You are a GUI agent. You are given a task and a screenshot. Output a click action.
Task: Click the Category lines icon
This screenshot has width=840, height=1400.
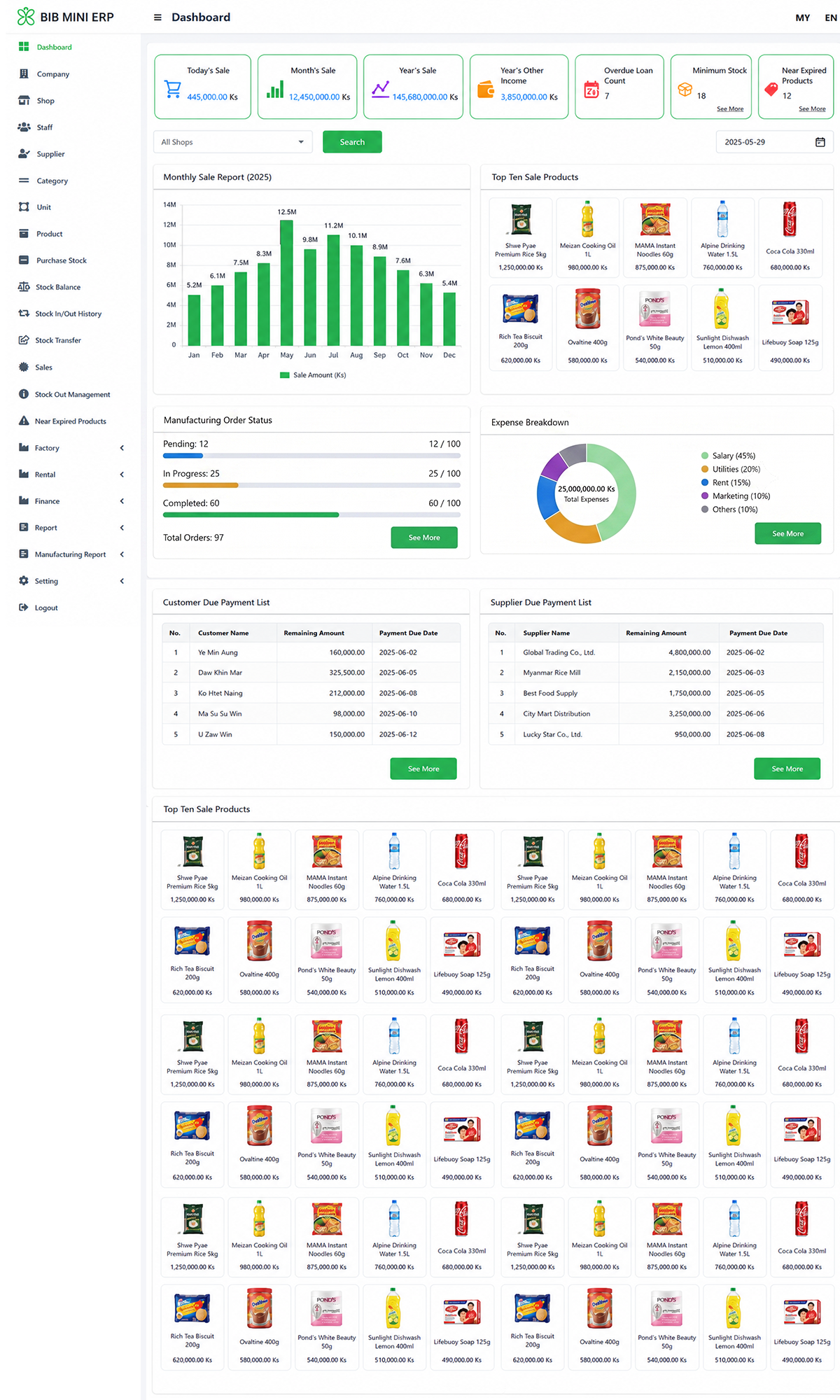(24, 180)
